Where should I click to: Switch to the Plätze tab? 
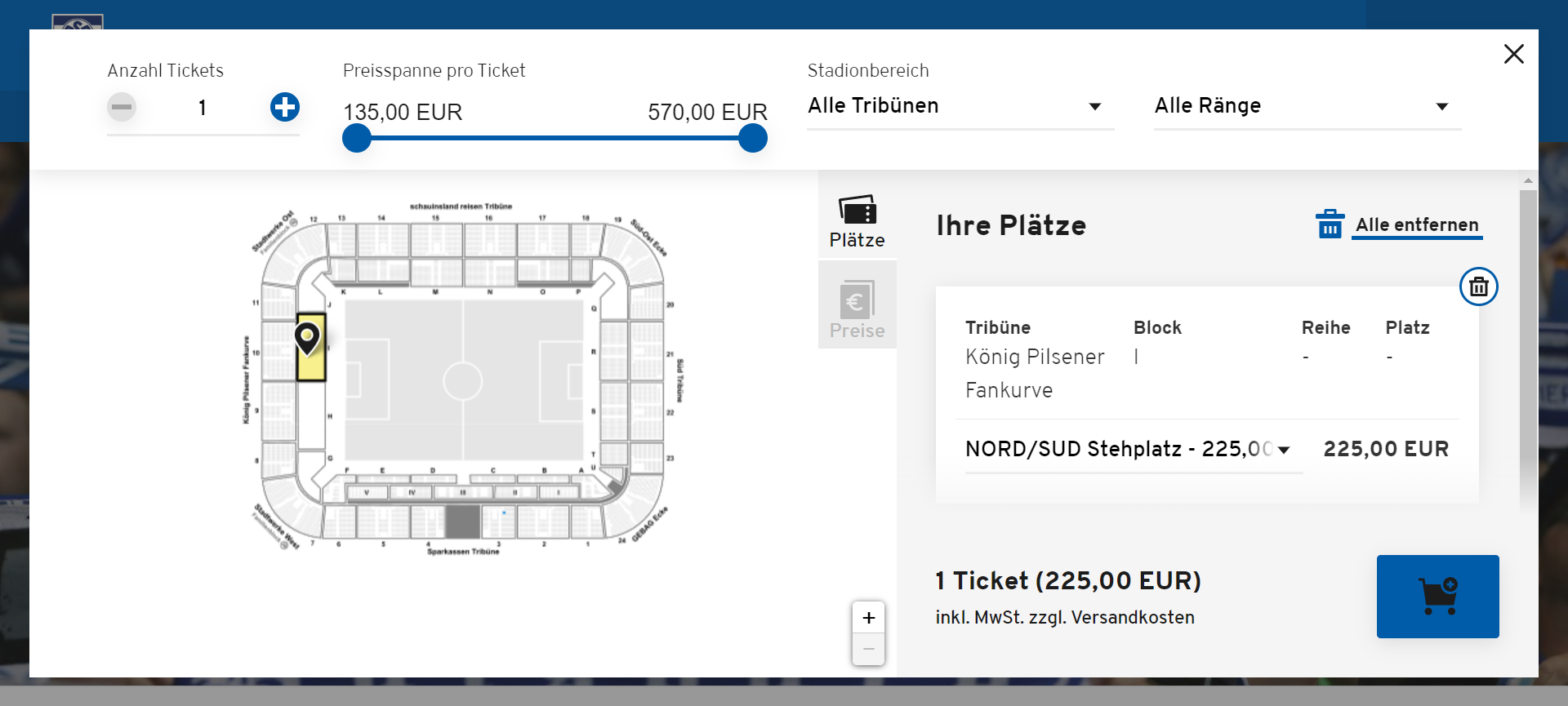pyautogui.click(x=857, y=221)
